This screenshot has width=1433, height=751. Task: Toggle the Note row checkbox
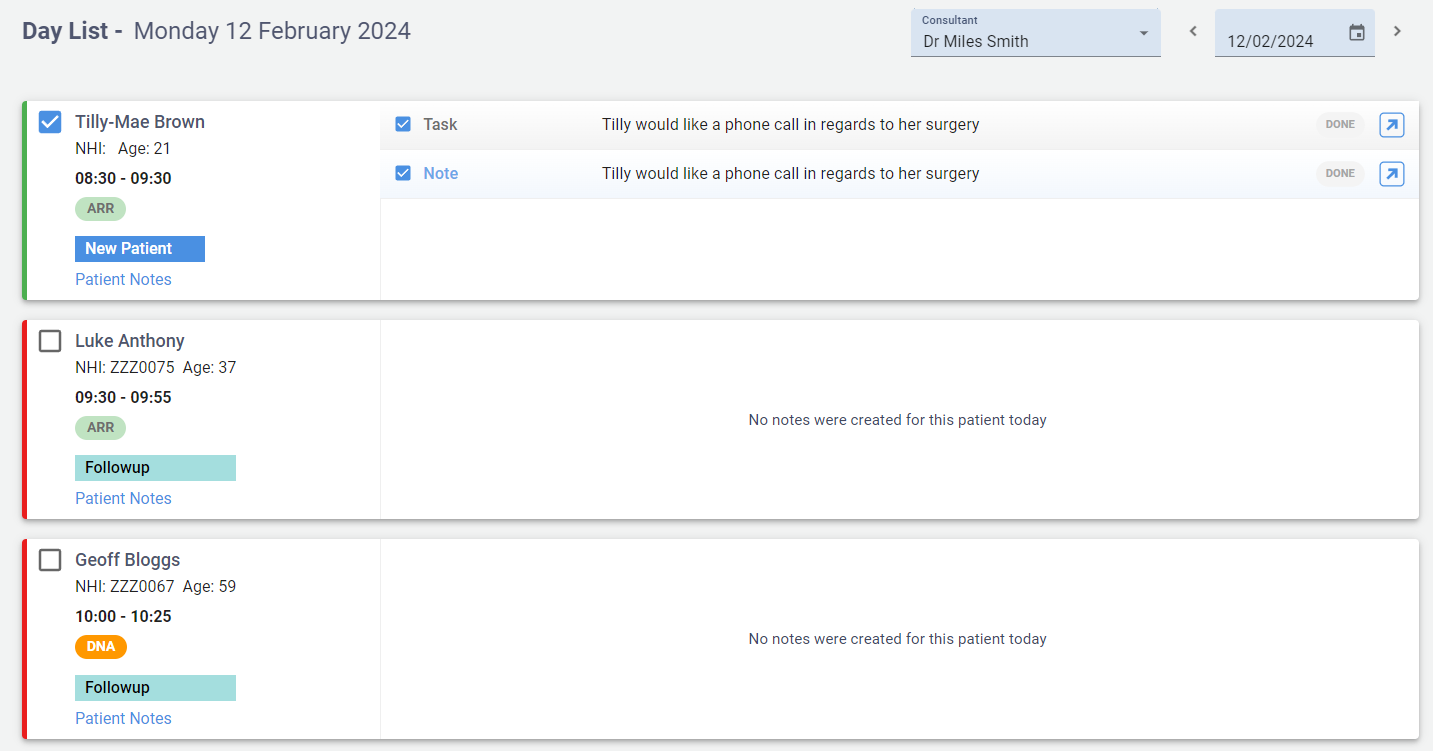click(403, 174)
